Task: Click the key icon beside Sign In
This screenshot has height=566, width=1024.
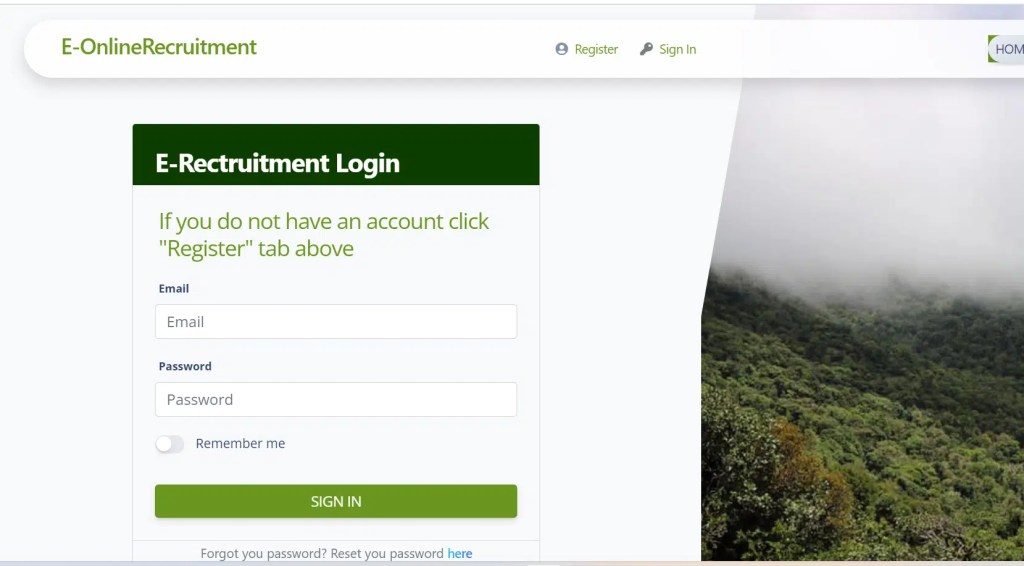Action: pyautogui.click(x=647, y=49)
